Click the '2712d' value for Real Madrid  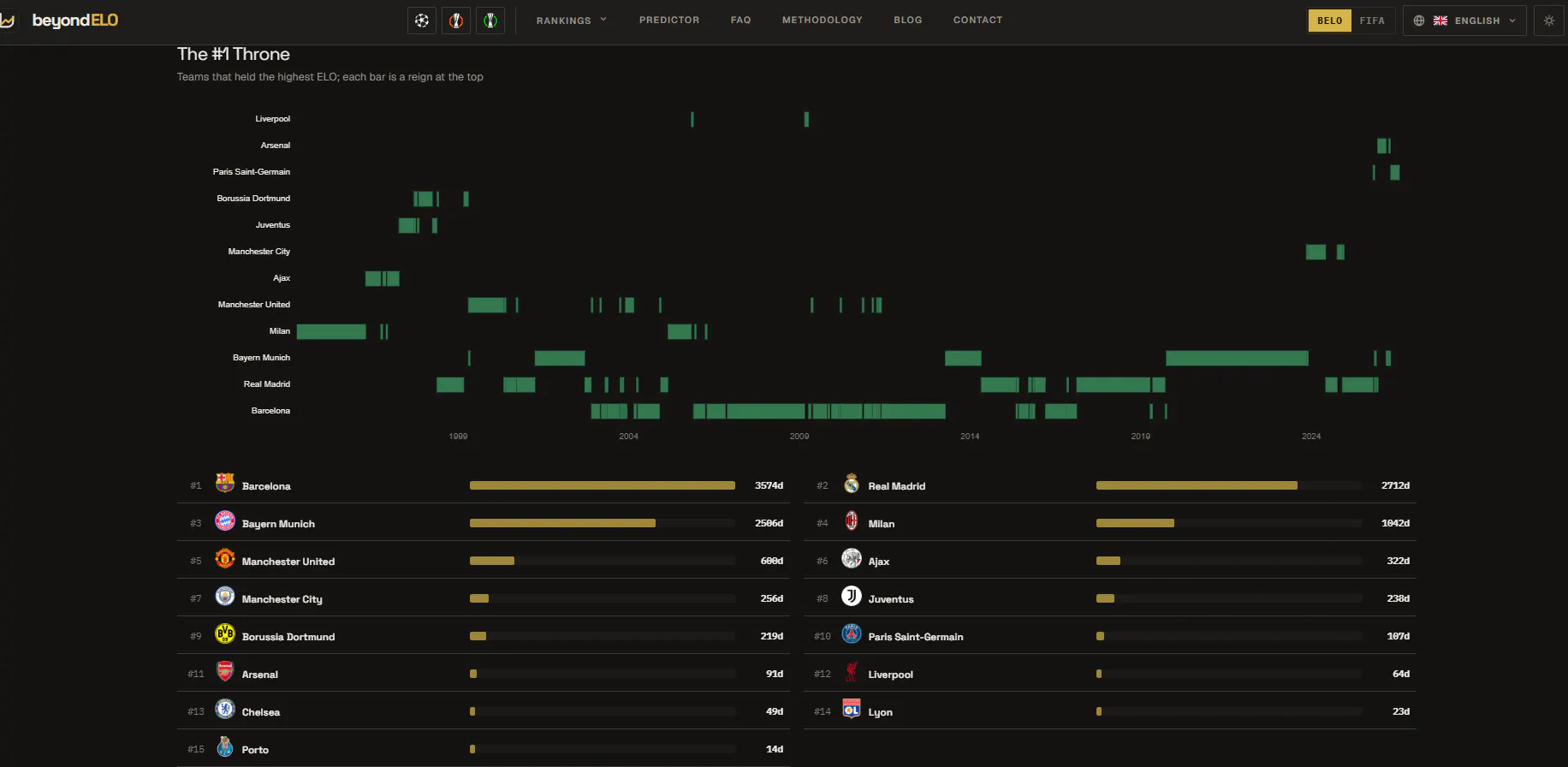(x=1395, y=485)
